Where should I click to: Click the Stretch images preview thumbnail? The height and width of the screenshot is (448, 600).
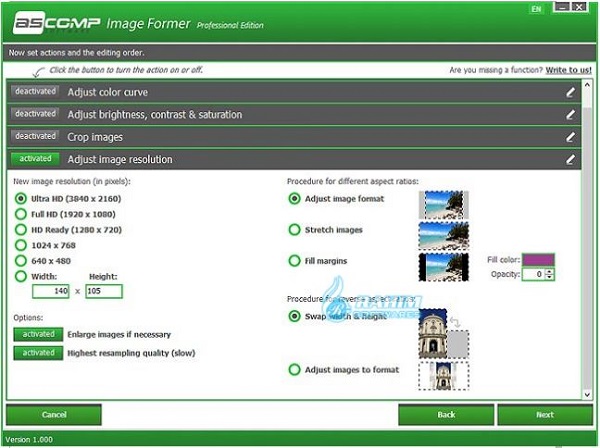pyautogui.click(x=443, y=236)
